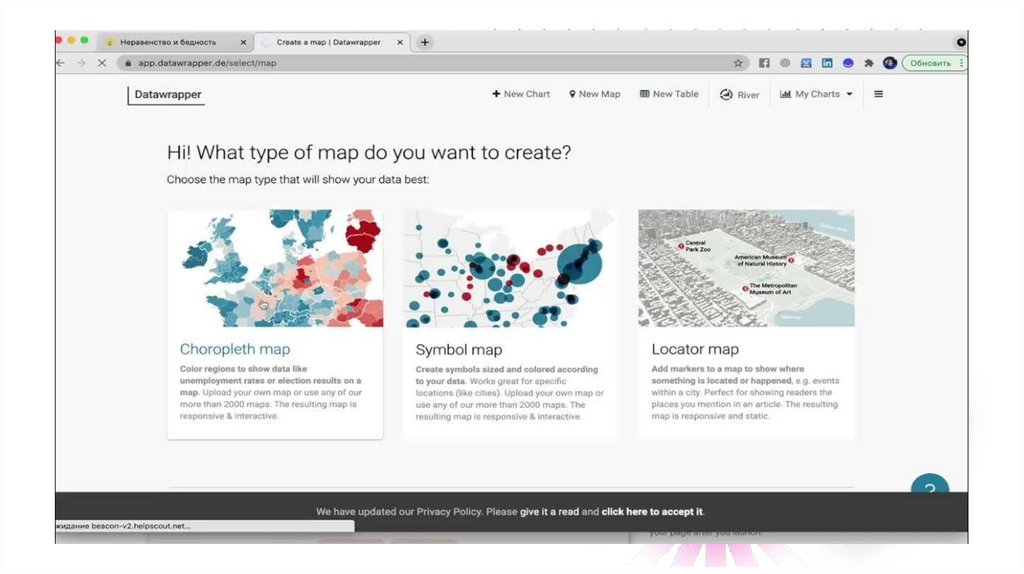This screenshot has height=574, width=1024.
Task: Open New Chart from top navigation
Action: click(x=521, y=94)
